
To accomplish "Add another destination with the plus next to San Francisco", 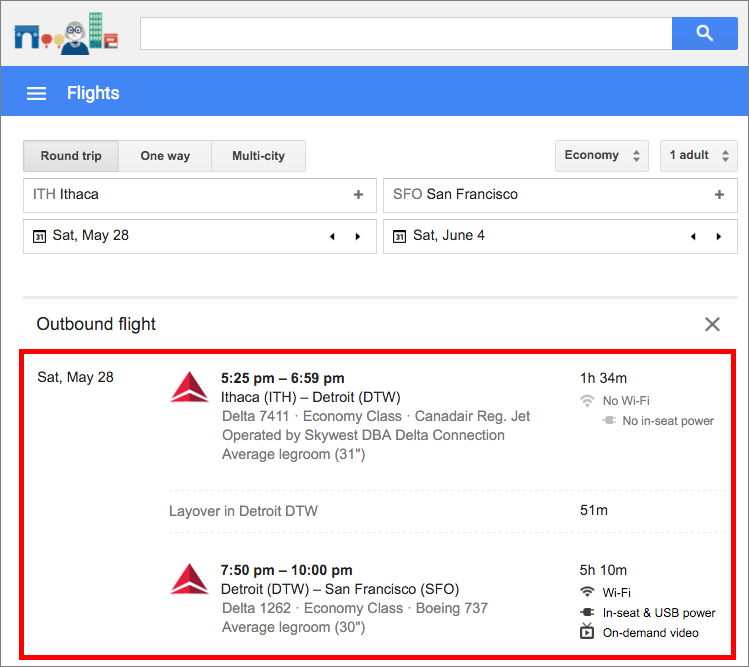I will tap(719, 194).
